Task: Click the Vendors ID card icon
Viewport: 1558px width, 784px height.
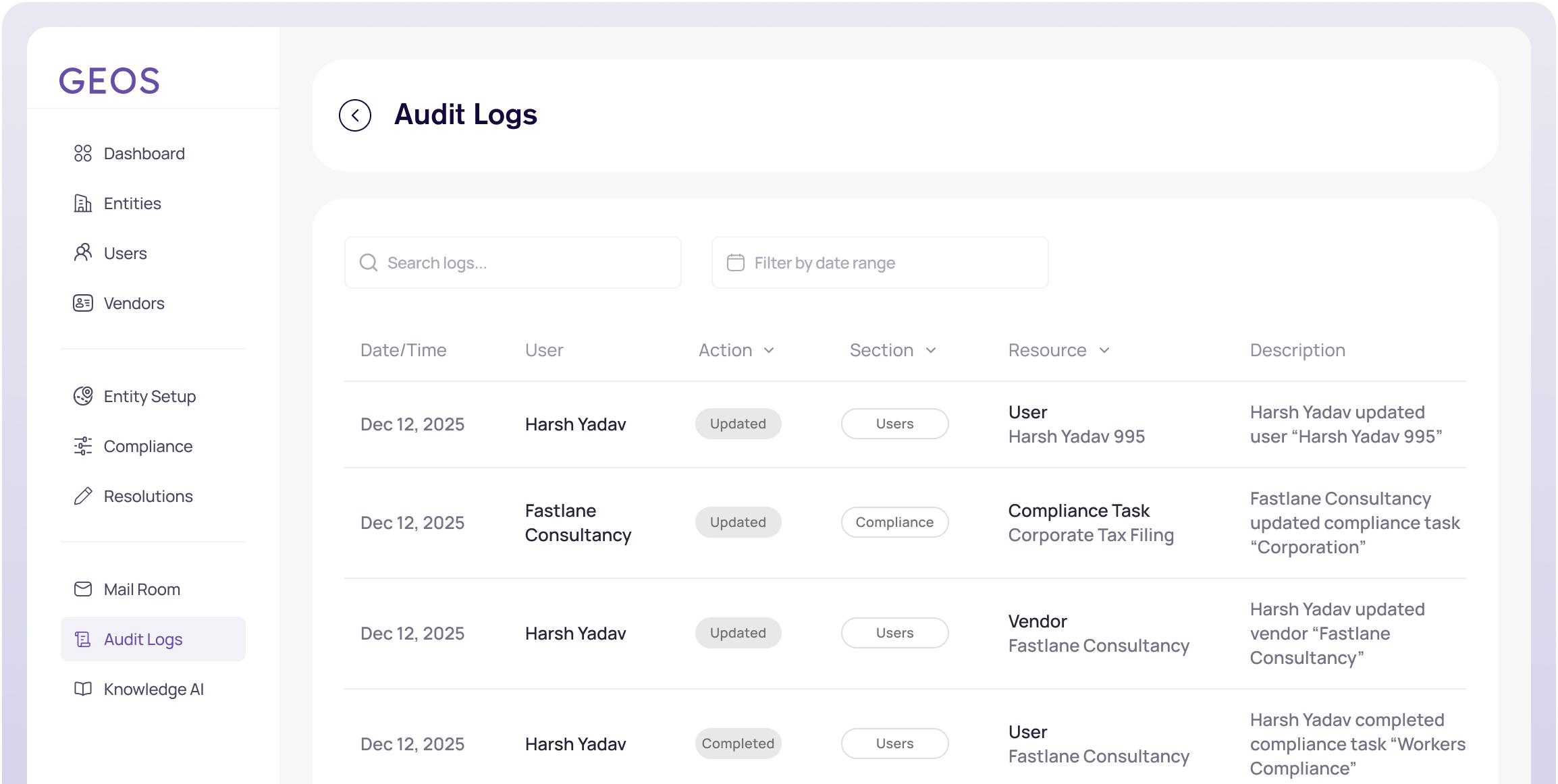Action: click(x=83, y=303)
